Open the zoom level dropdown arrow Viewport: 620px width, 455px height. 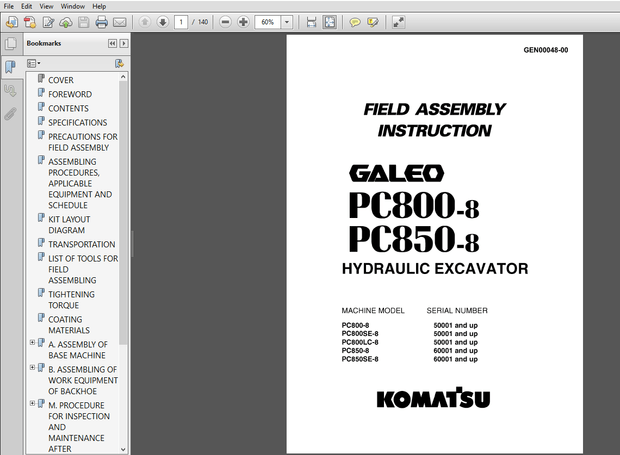pyautogui.click(x=288, y=22)
